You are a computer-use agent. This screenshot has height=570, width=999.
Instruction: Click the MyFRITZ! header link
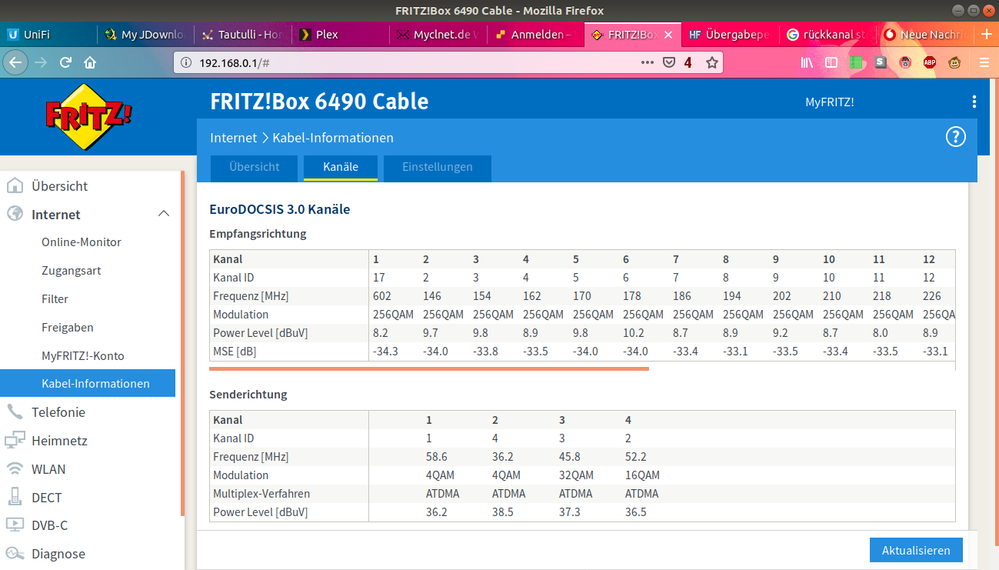click(829, 102)
